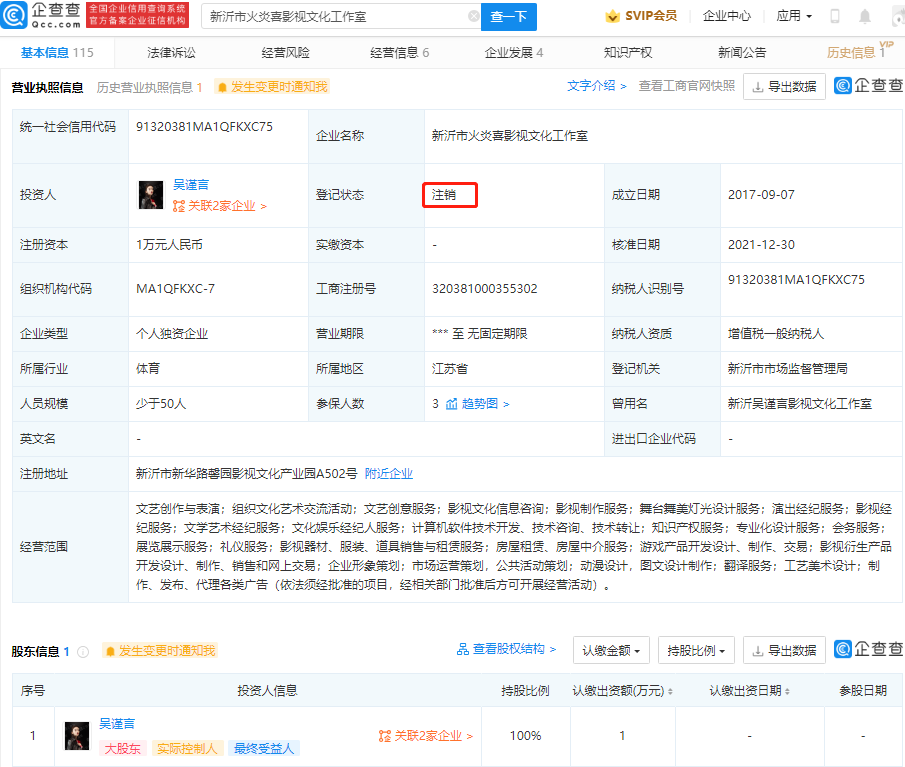Switch to 法律诉讼 tab

coord(171,53)
